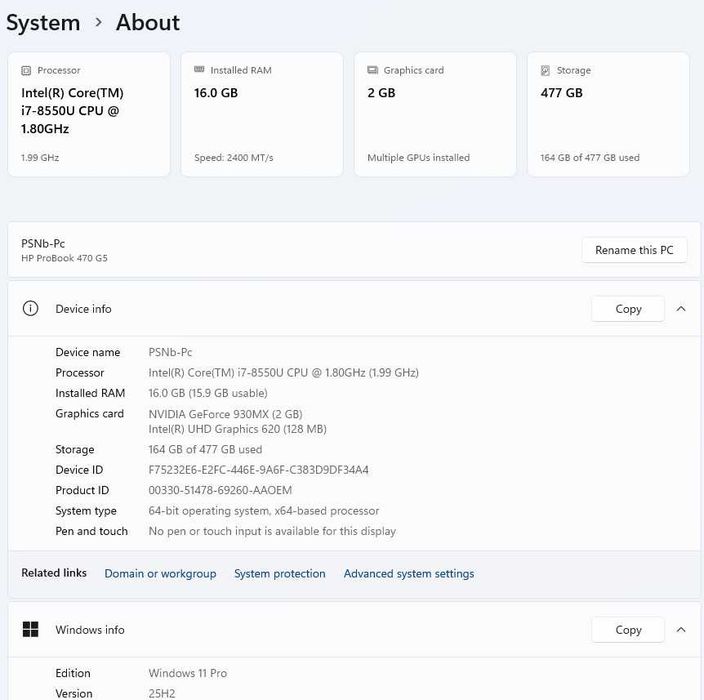Click the 1.99 GHz text in Processor card
The width and height of the screenshot is (704, 700).
[40, 158]
